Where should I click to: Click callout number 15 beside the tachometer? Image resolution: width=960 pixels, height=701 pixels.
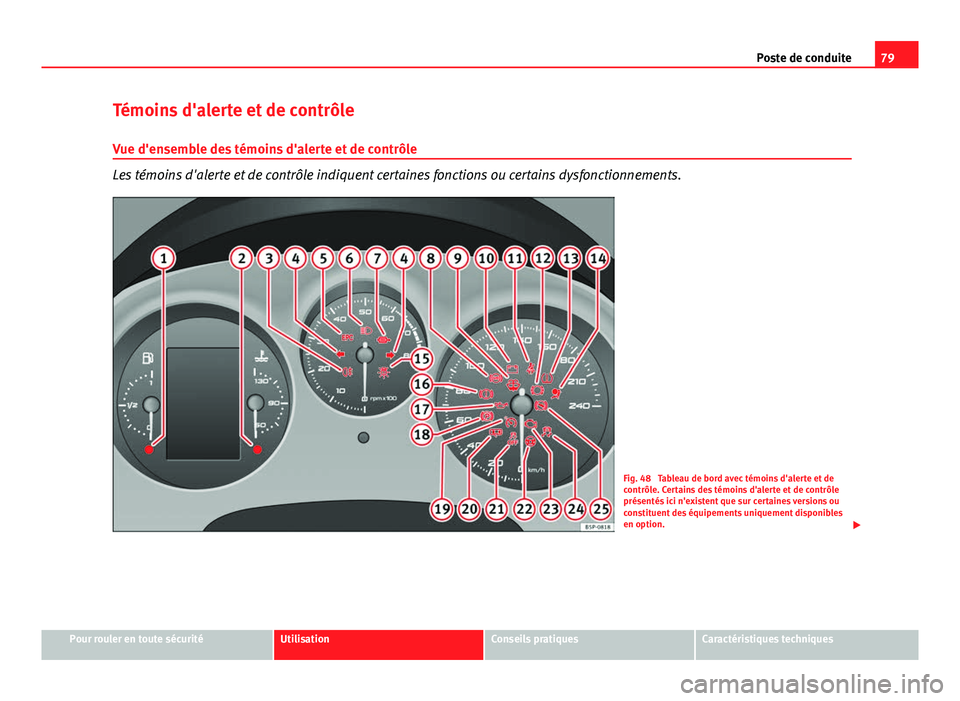(422, 359)
